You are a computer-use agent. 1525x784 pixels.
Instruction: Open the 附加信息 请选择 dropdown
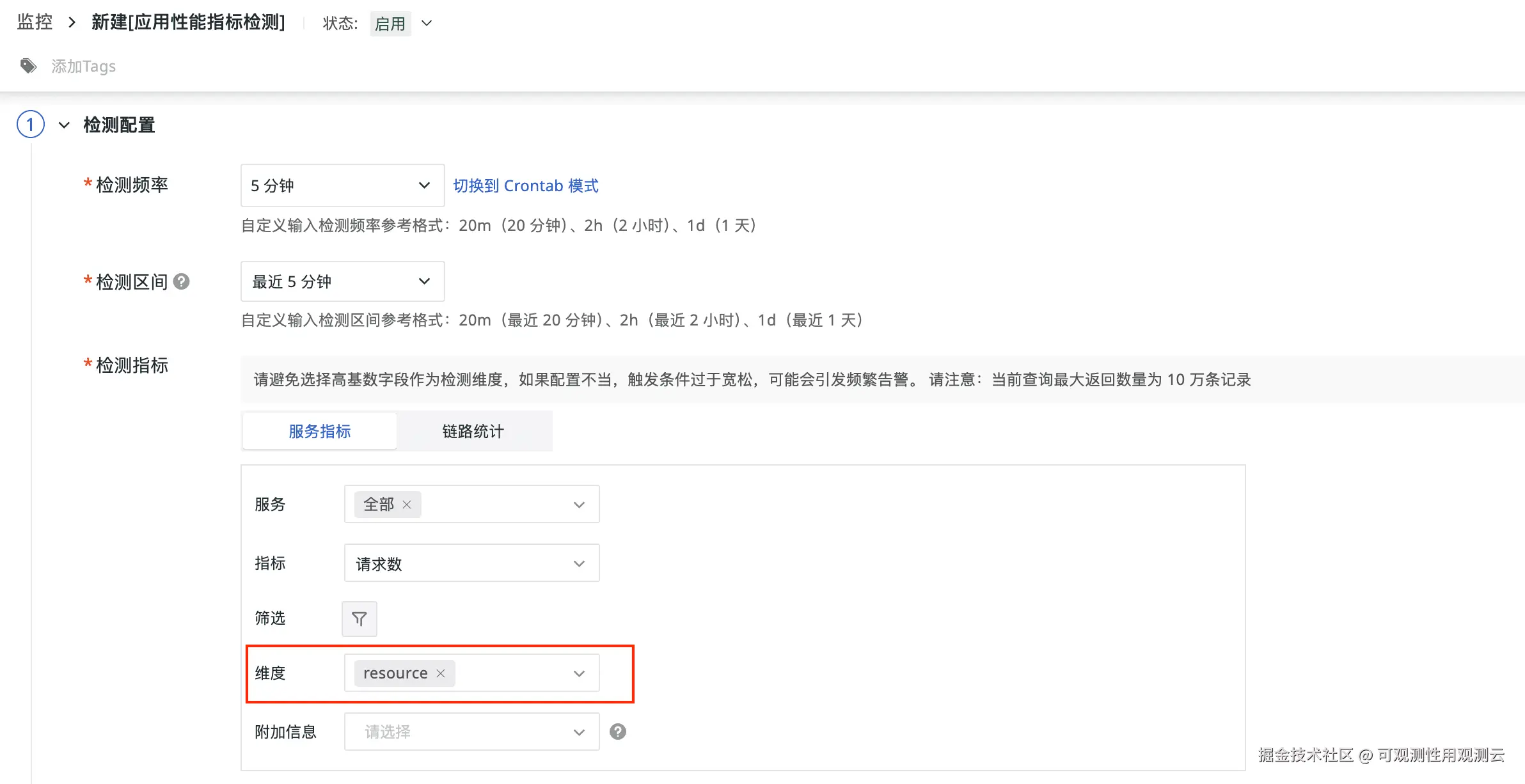click(471, 732)
